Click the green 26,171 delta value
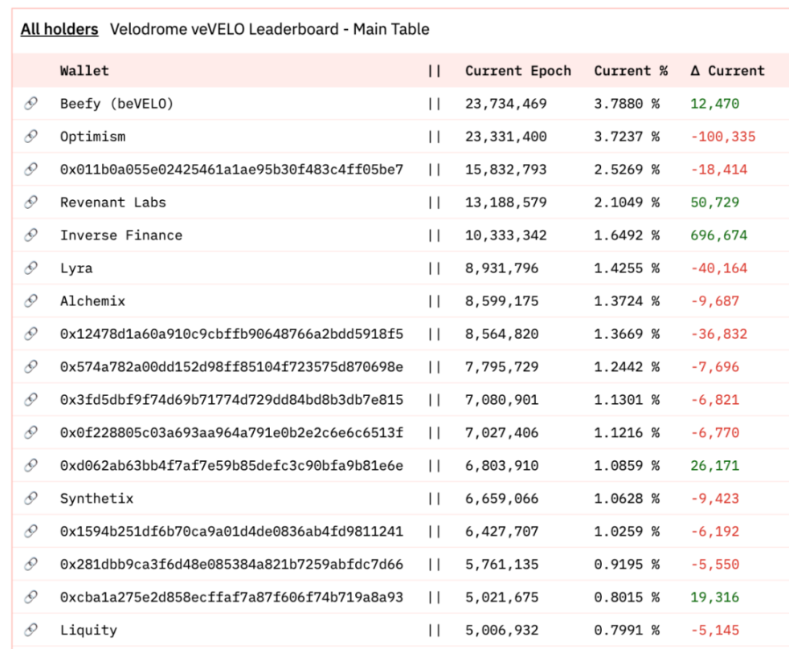This screenshot has height=653, width=804. tap(715, 465)
